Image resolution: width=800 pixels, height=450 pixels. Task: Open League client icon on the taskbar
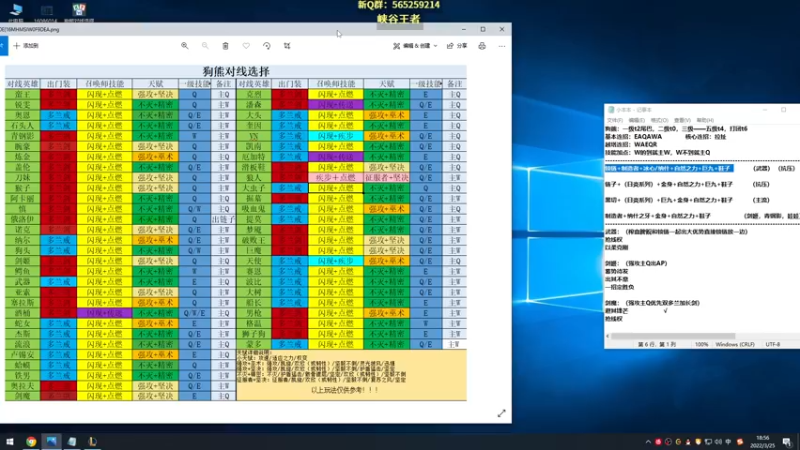point(92,441)
